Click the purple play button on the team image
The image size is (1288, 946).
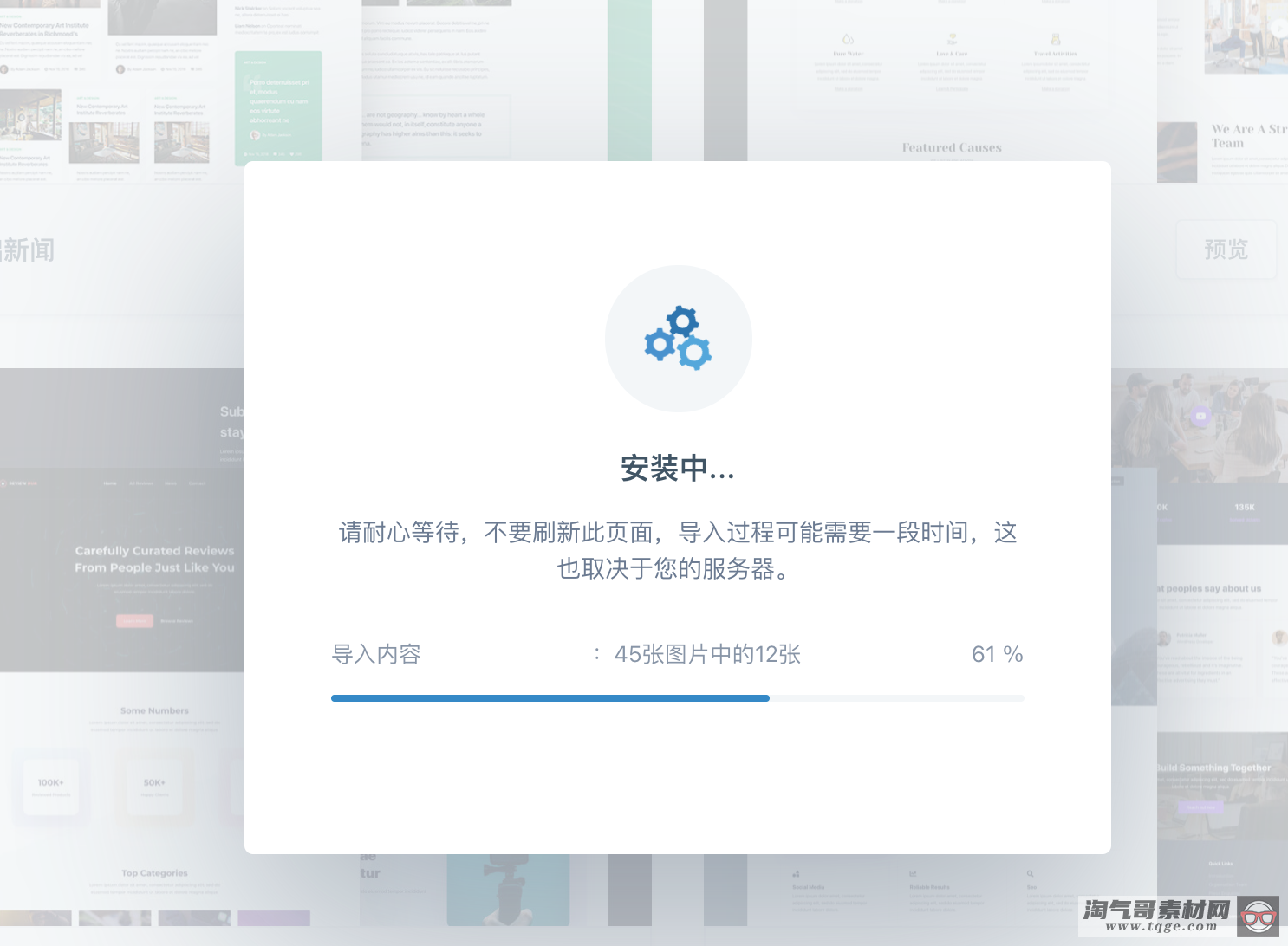click(x=1199, y=417)
